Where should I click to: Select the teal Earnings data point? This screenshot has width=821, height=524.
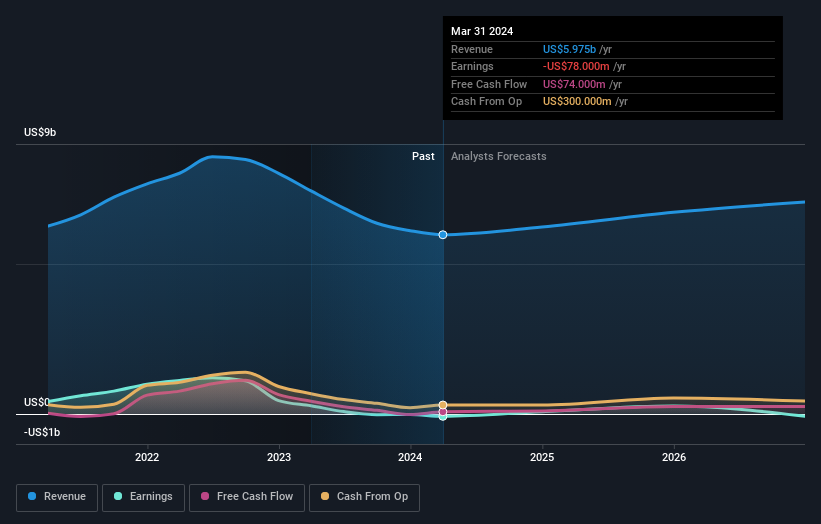(x=443, y=417)
